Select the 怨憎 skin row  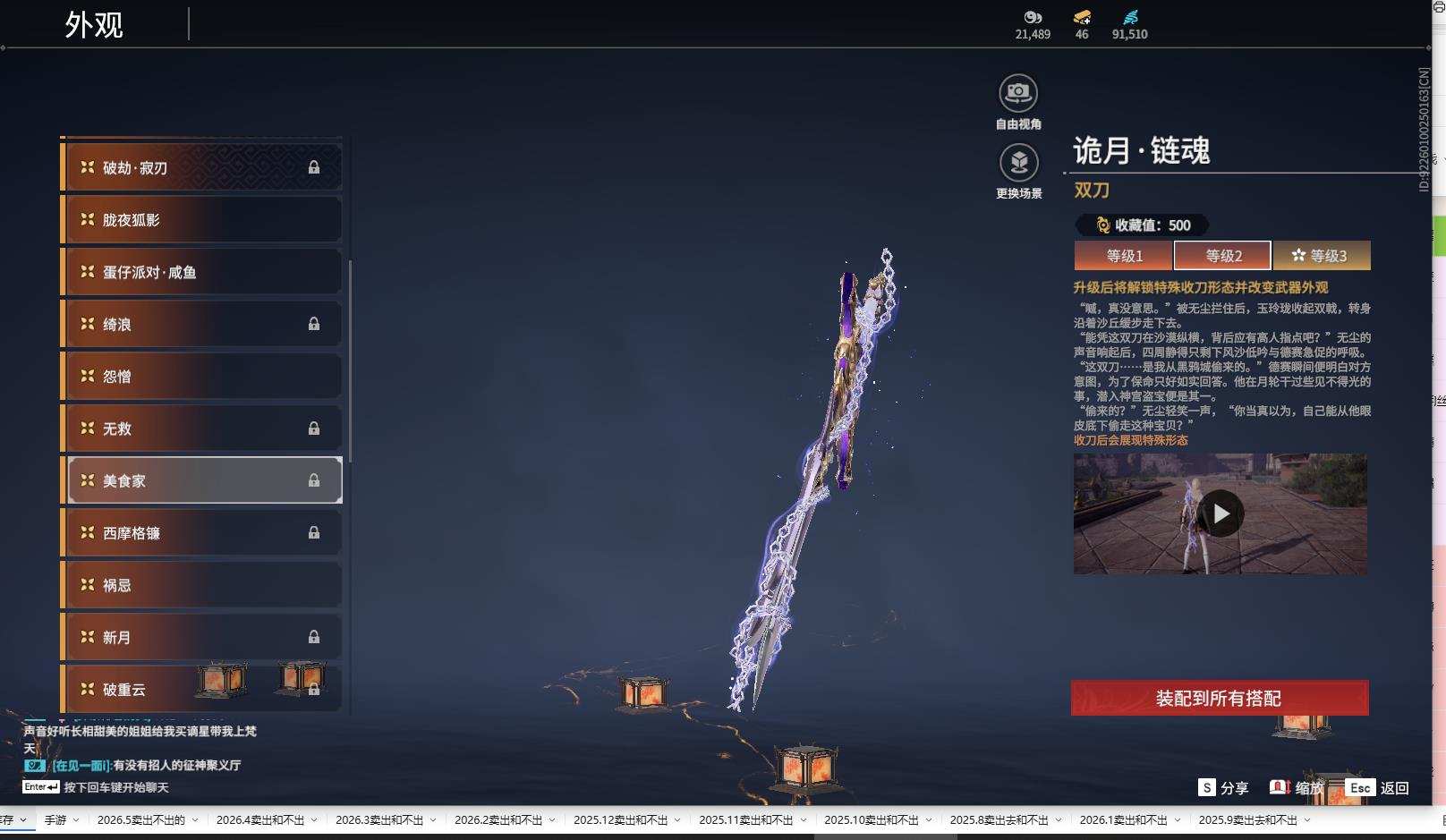click(x=201, y=376)
